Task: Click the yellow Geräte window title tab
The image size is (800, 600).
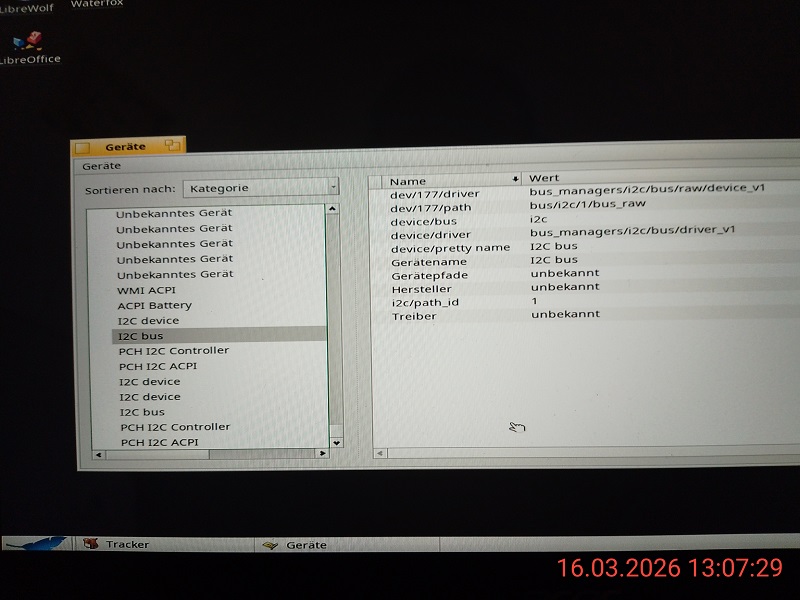Action: [125, 147]
